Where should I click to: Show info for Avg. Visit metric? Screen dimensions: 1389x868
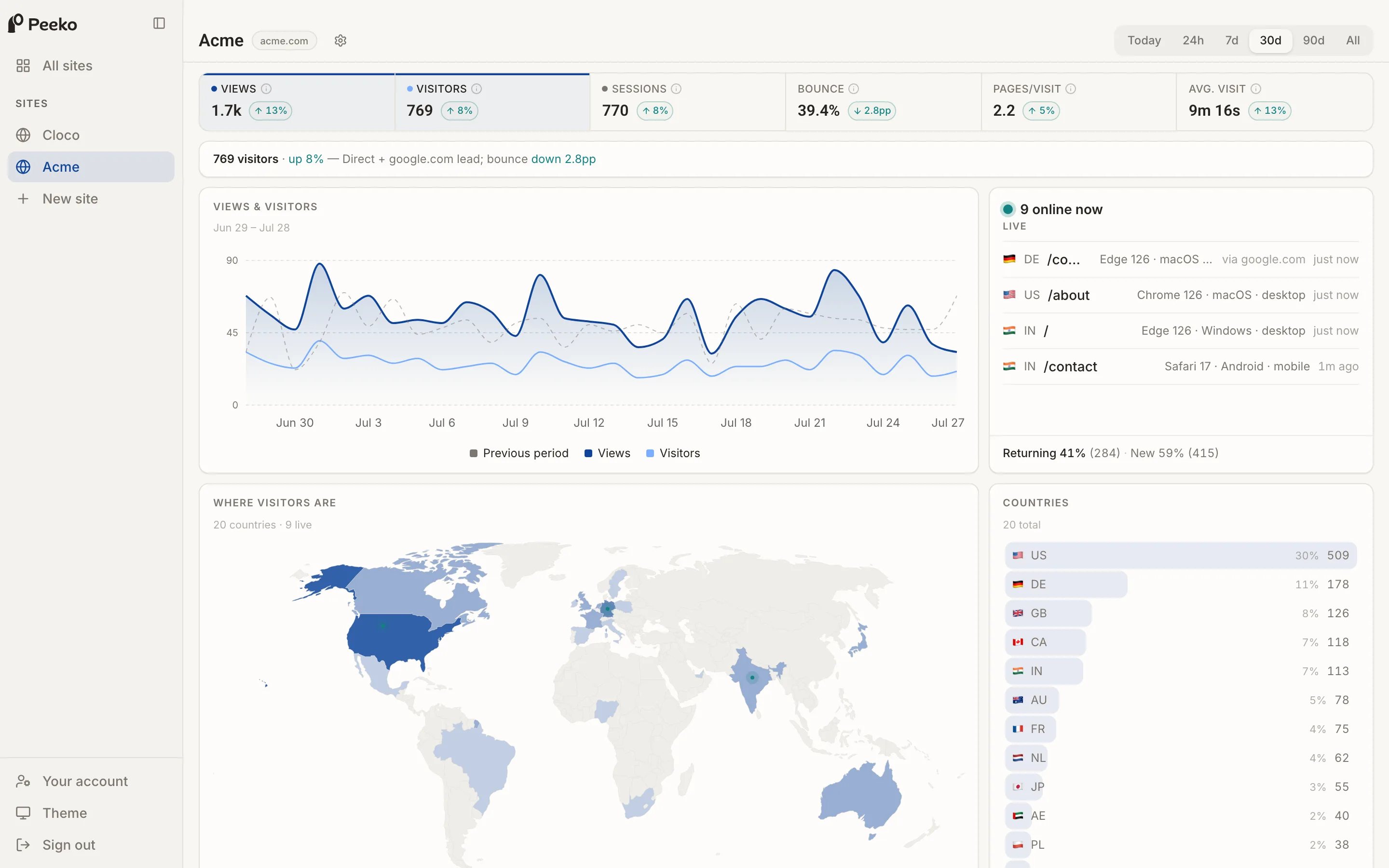pyautogui.click(x=1256, y=89)
